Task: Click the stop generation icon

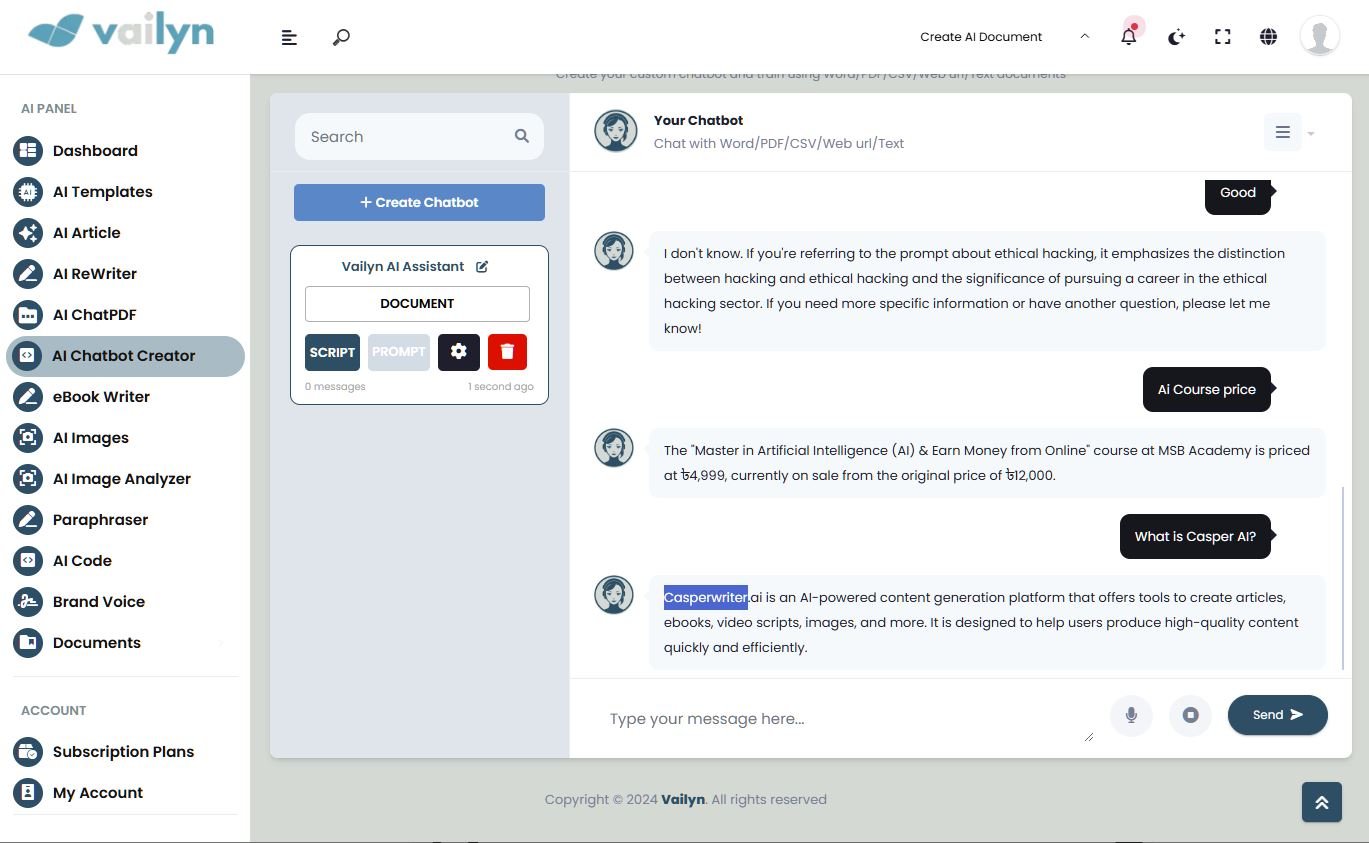Action: pyautogui.click(x=1190, y=715)
